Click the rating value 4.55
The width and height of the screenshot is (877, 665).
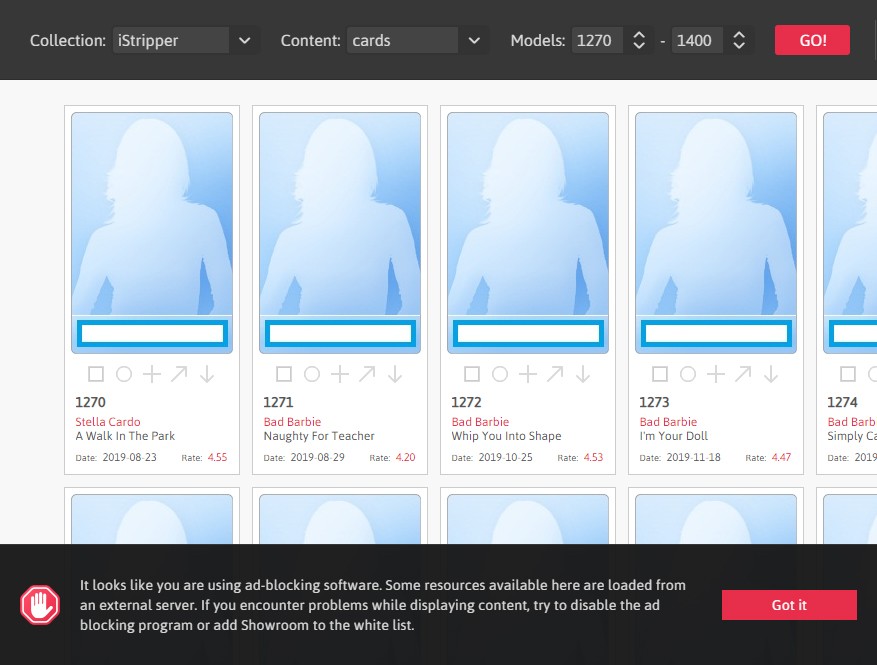(x=218, y=457)
